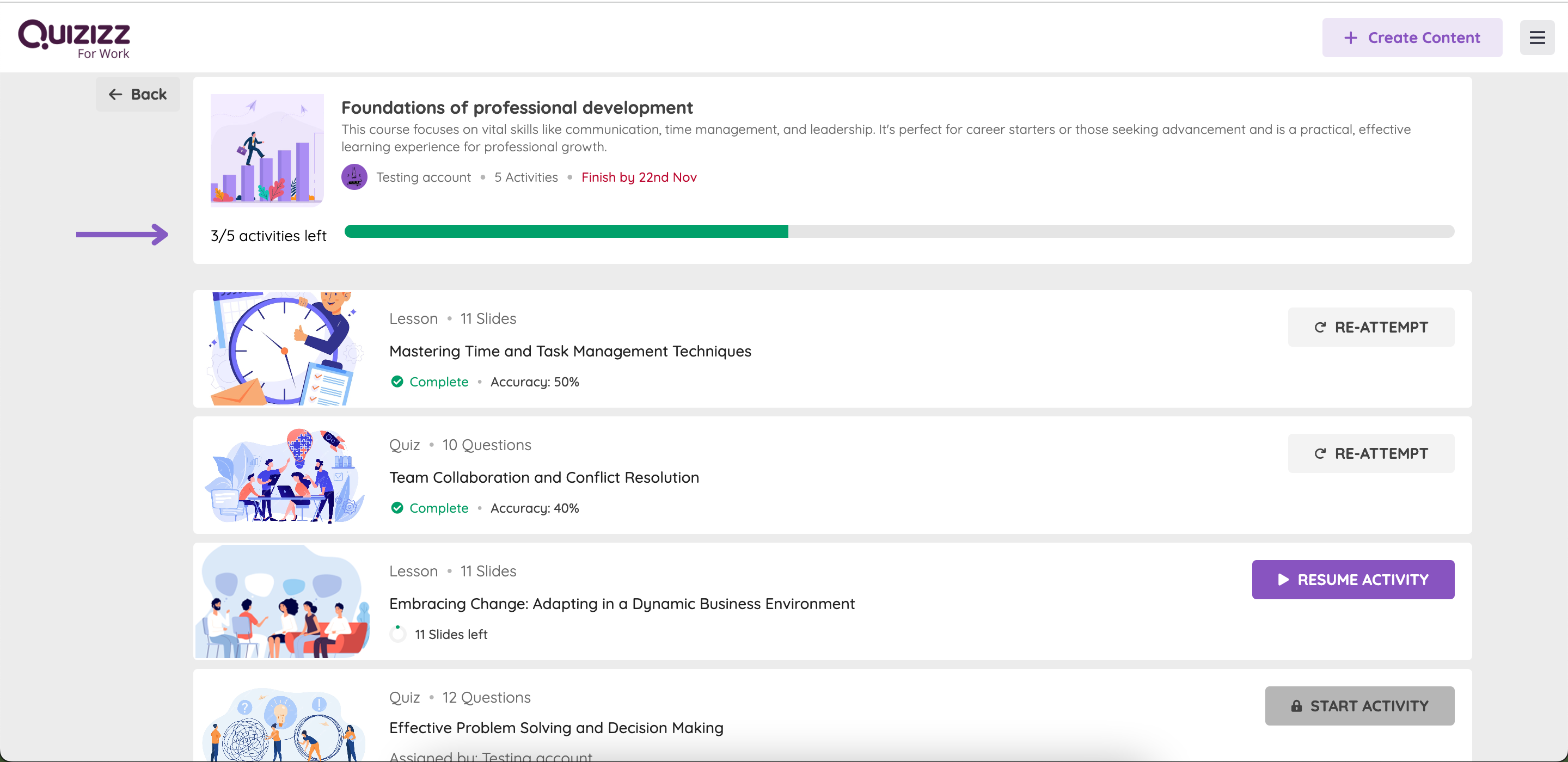Click the Team Collaboration quiz thumbnail
The height and width of the screenshot is (762, 1568).
[284, 475]
